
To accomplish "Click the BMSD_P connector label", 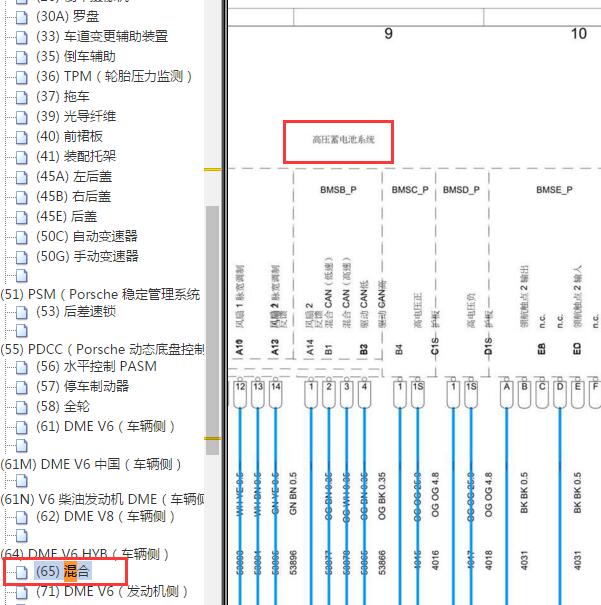I will (x=461, y=190).
